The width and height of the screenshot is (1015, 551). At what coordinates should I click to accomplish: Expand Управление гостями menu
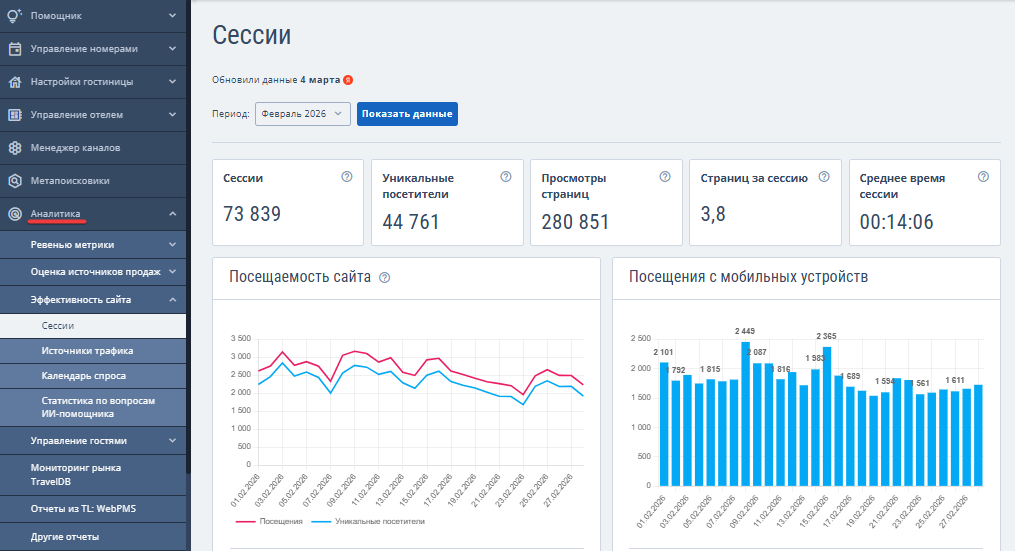[172, 440]
